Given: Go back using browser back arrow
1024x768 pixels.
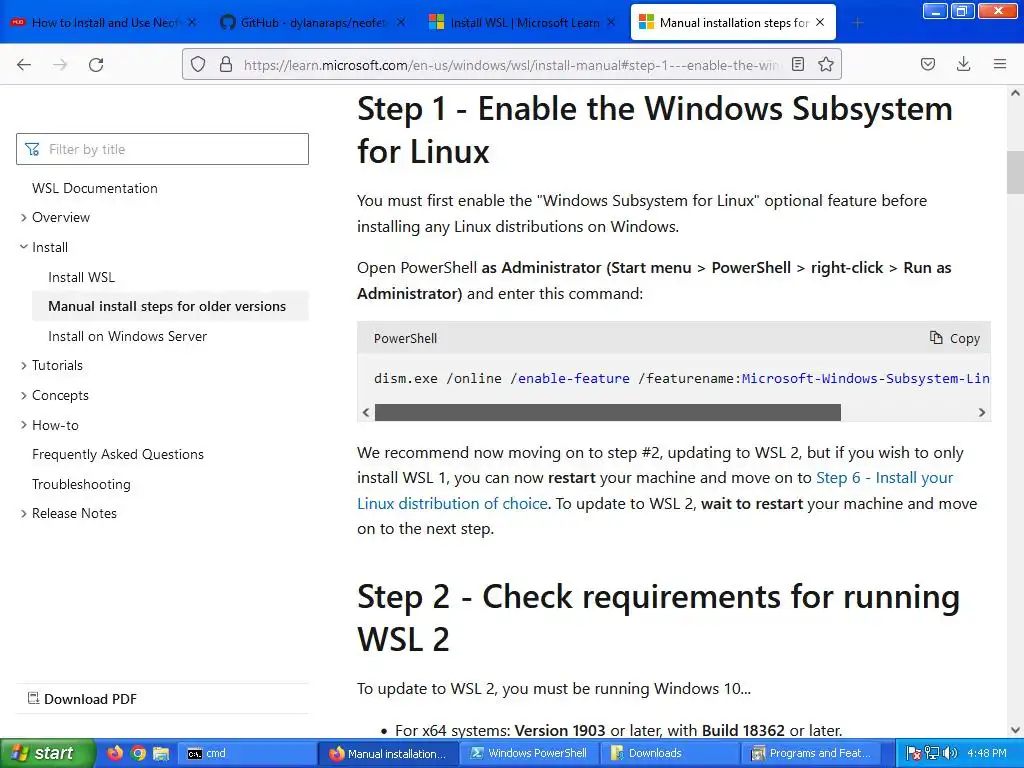Looking at the screenshot, I should pyautogui.click(x=24, y=64).
